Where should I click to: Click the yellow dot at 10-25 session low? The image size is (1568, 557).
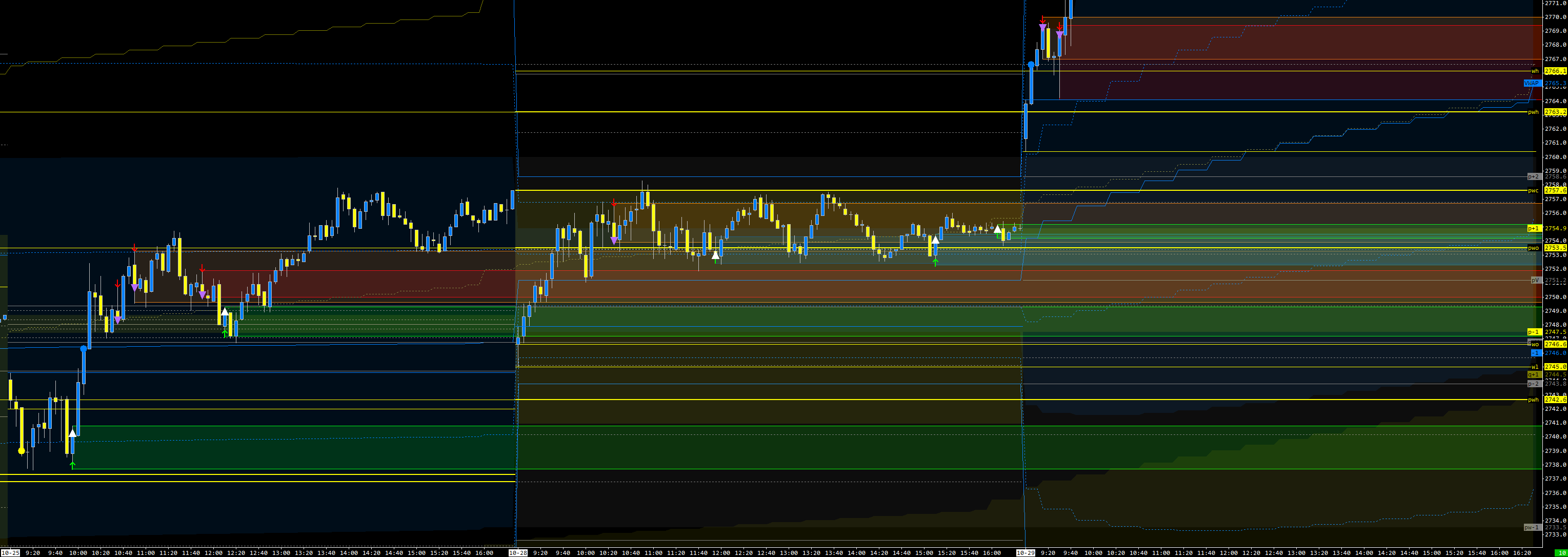[22, 451]
